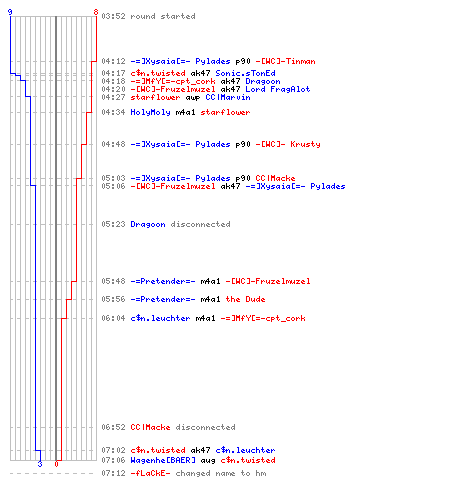The height and width of the screenshot is (500, 450).
Task: Select Wagenhe[BAER] in the 07:06 aug kill
Action: click(x=163, y=460)
